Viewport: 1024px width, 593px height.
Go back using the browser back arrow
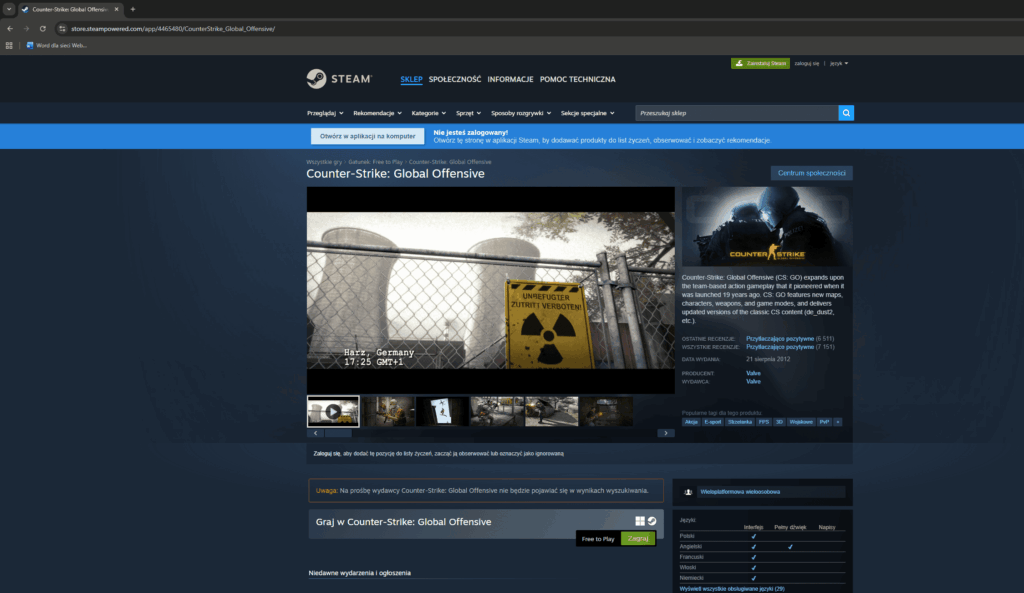[x=10, y=28]
